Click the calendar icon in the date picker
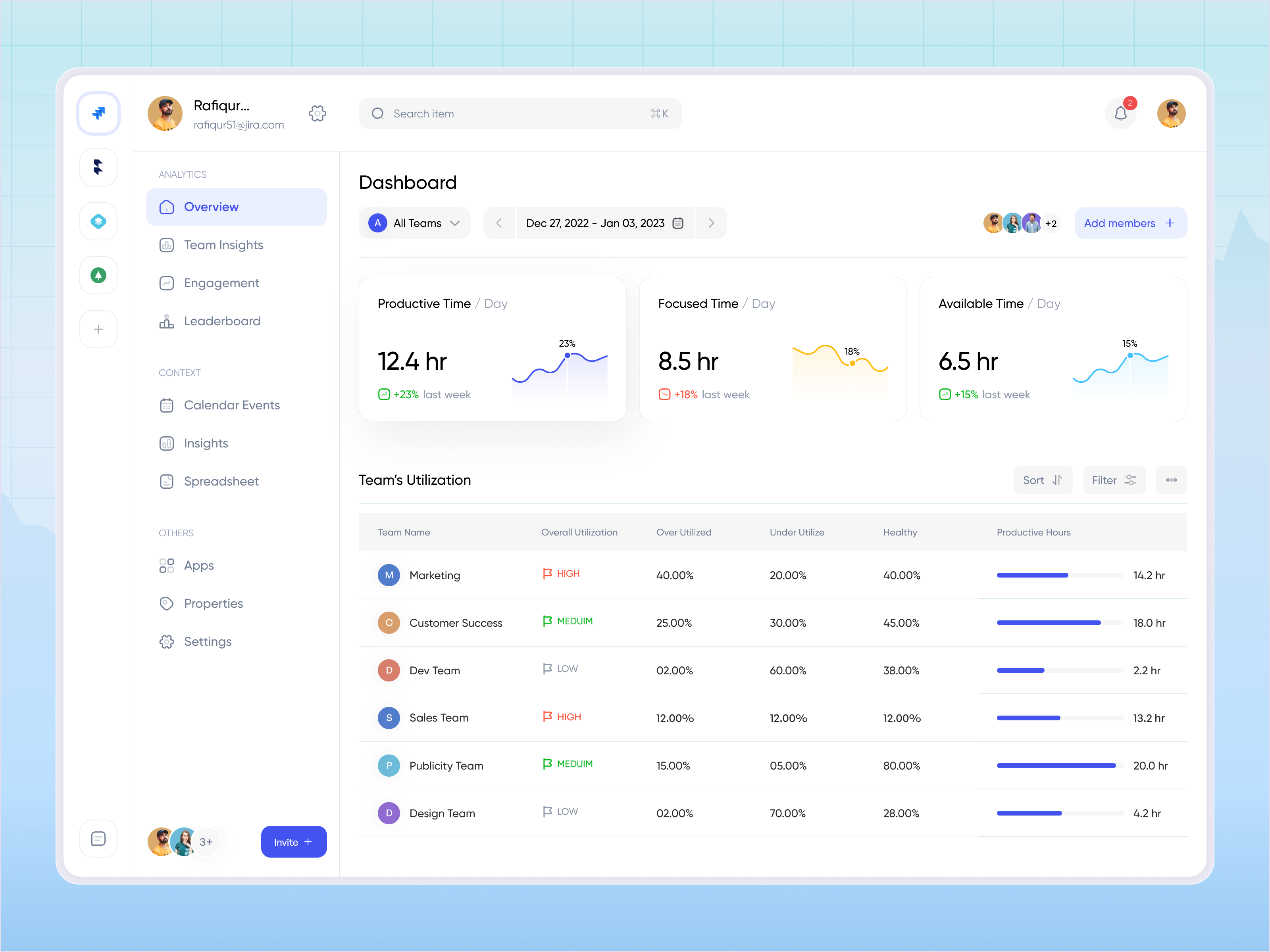 tap(678, 223)
